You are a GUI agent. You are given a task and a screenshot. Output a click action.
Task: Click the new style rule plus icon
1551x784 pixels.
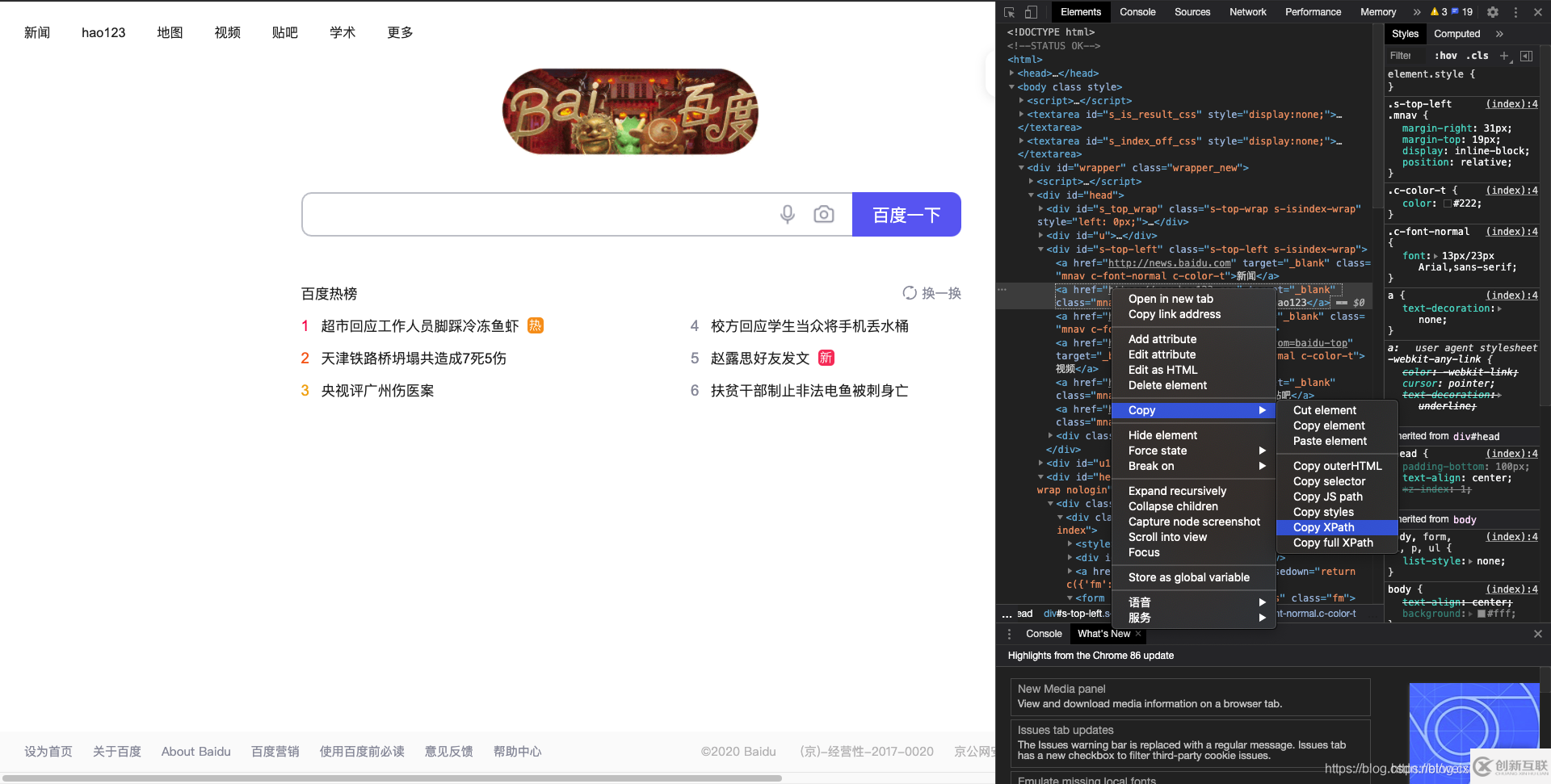pyautogui.click(x=1504, y=56)
